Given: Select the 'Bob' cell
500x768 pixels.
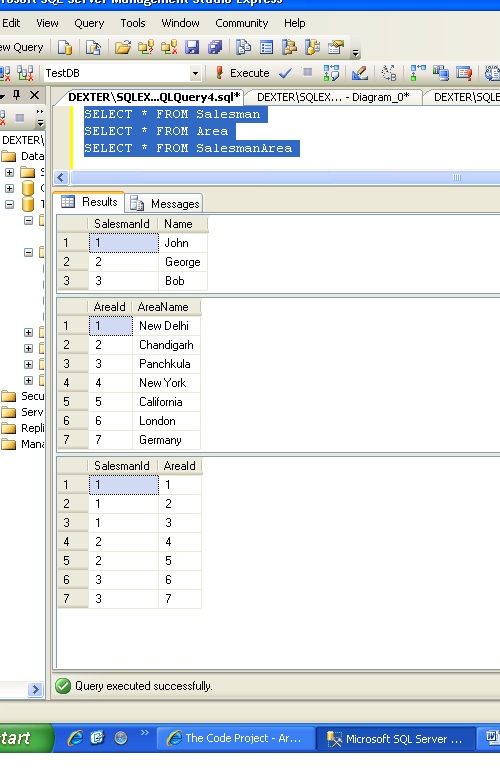Looking at the screenshot, I should [x=183, y=281].
